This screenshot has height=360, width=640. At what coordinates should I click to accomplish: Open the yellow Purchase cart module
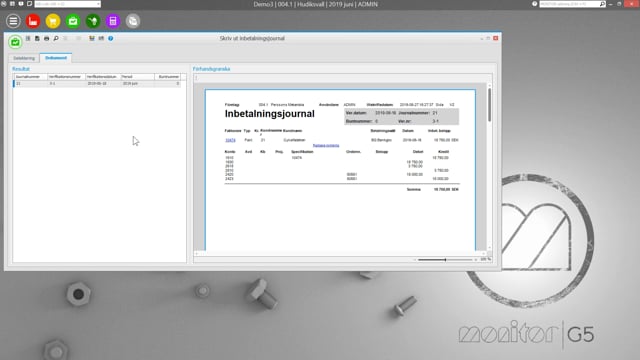(x=53, y=21)
